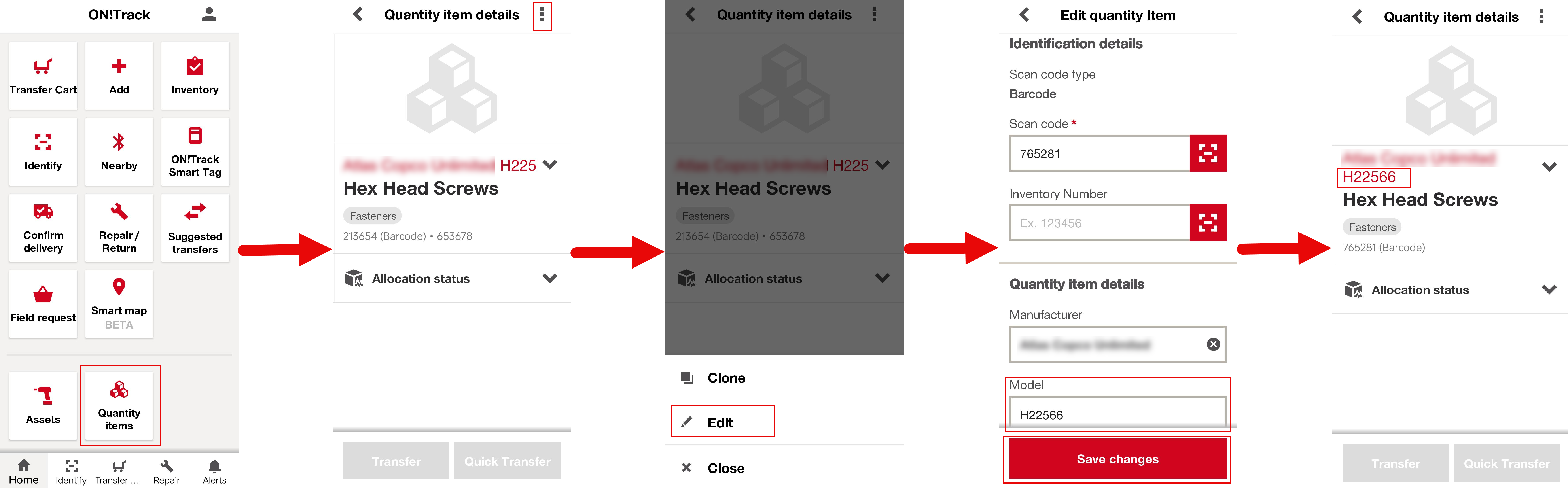Open the ON!Track Smart Tag tile
The image size is (1568, 488).
pos(195,151)
